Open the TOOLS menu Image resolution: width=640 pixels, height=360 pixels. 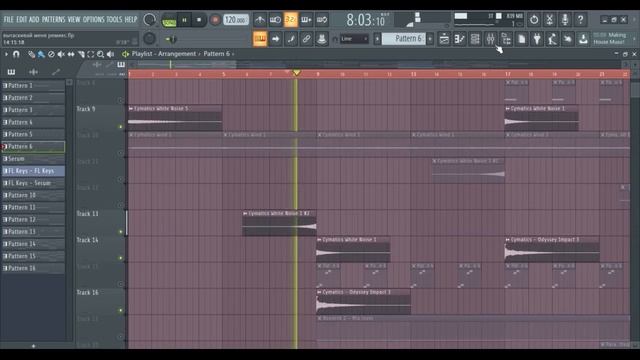[x=114, y=20]
